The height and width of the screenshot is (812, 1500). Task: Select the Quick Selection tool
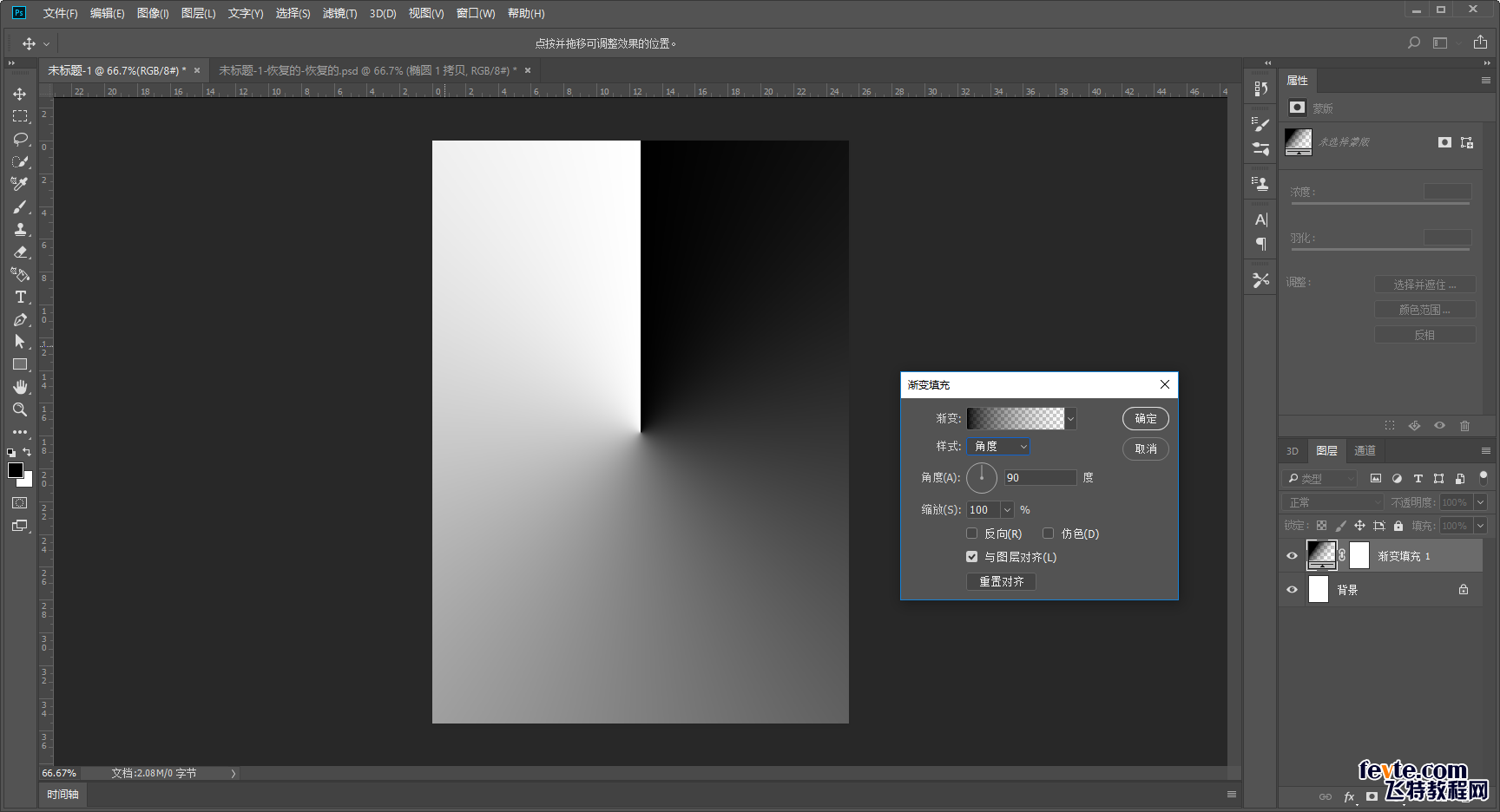pos(20,161)
